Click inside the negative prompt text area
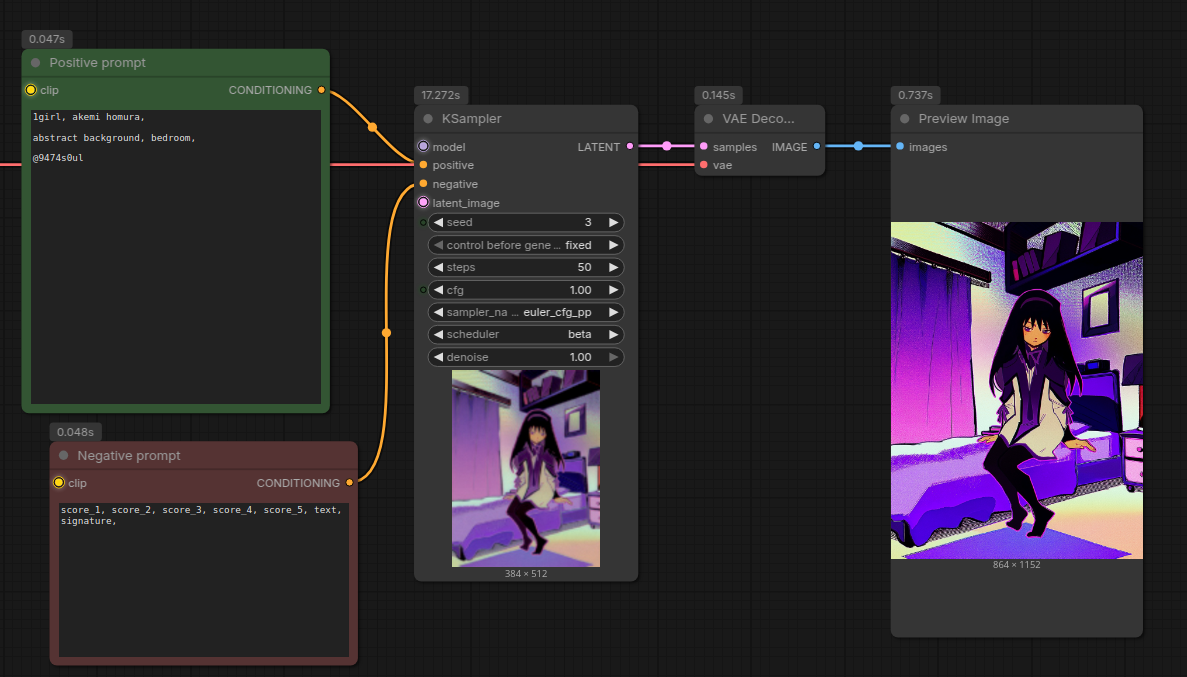 204,579
